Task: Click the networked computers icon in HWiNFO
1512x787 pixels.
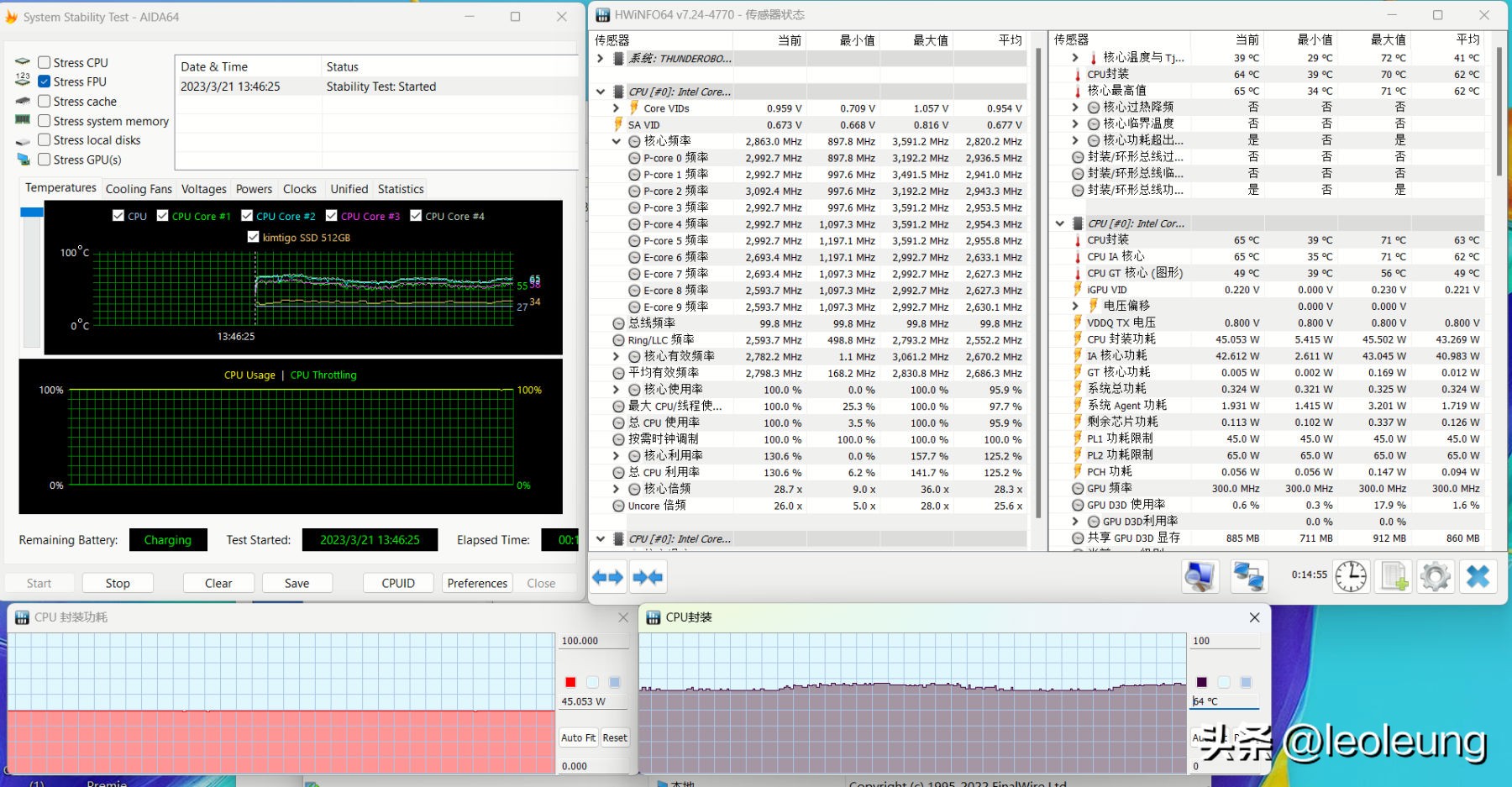Action: click(1248, 576)
